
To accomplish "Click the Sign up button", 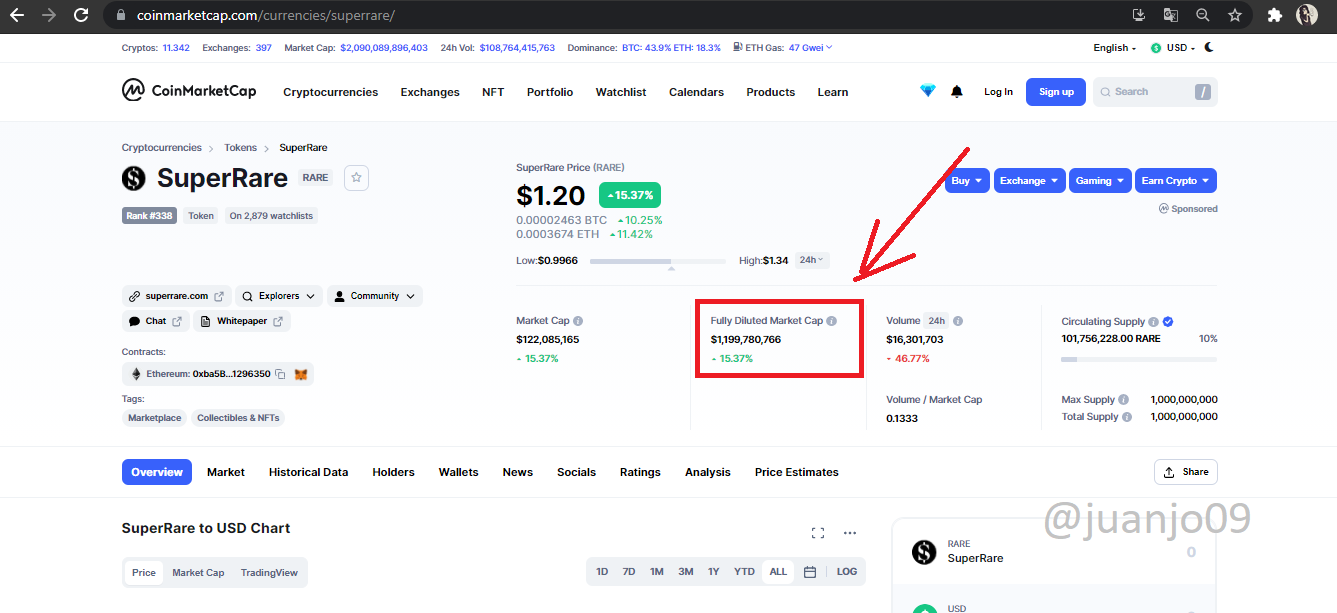I will 1056,92.
